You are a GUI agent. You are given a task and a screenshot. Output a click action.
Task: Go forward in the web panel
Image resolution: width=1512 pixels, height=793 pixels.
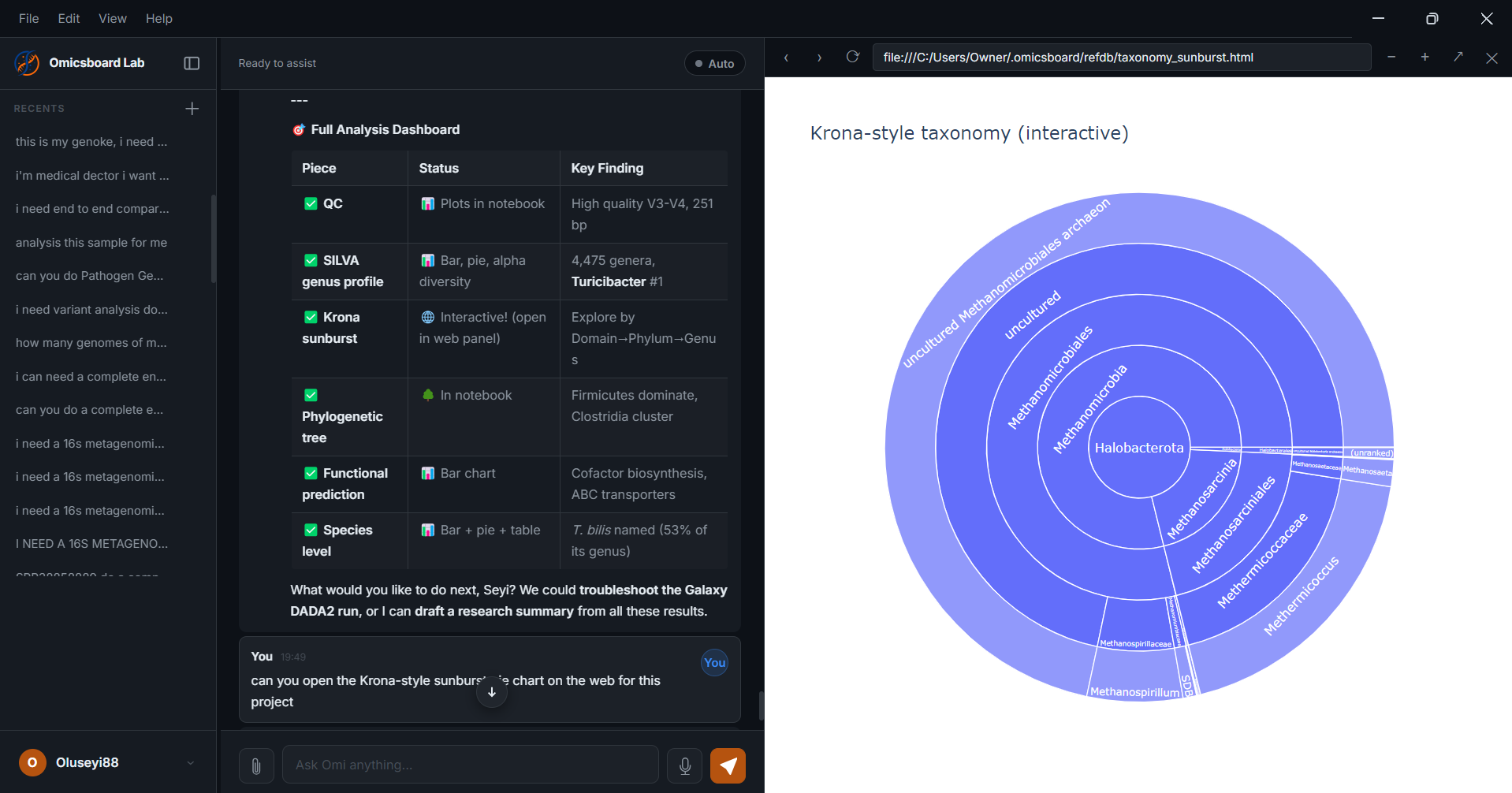[x=819, y=58]
